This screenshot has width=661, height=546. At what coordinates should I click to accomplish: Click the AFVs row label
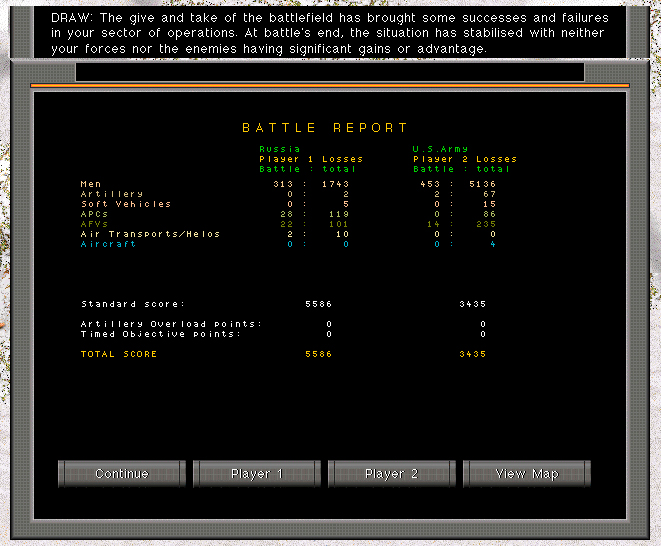[x=94, y=224]
